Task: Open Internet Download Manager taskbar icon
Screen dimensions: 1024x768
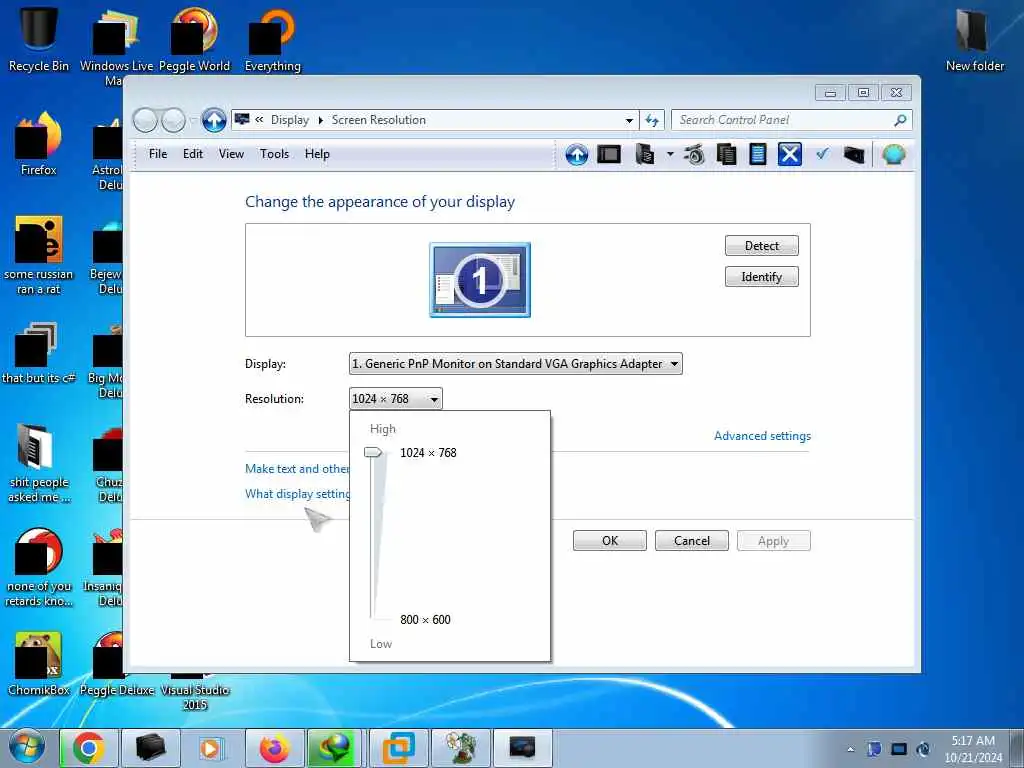Action: tap(336, 748)
